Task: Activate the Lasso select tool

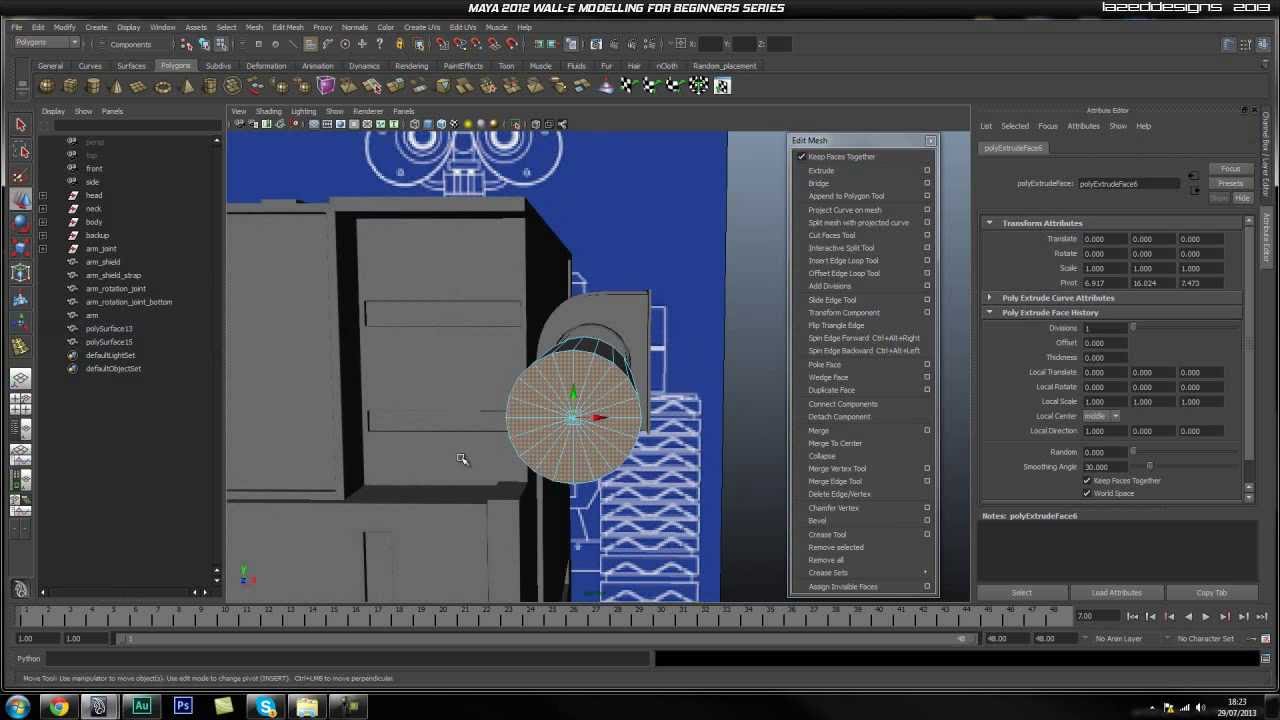Action: click(20, 150)
